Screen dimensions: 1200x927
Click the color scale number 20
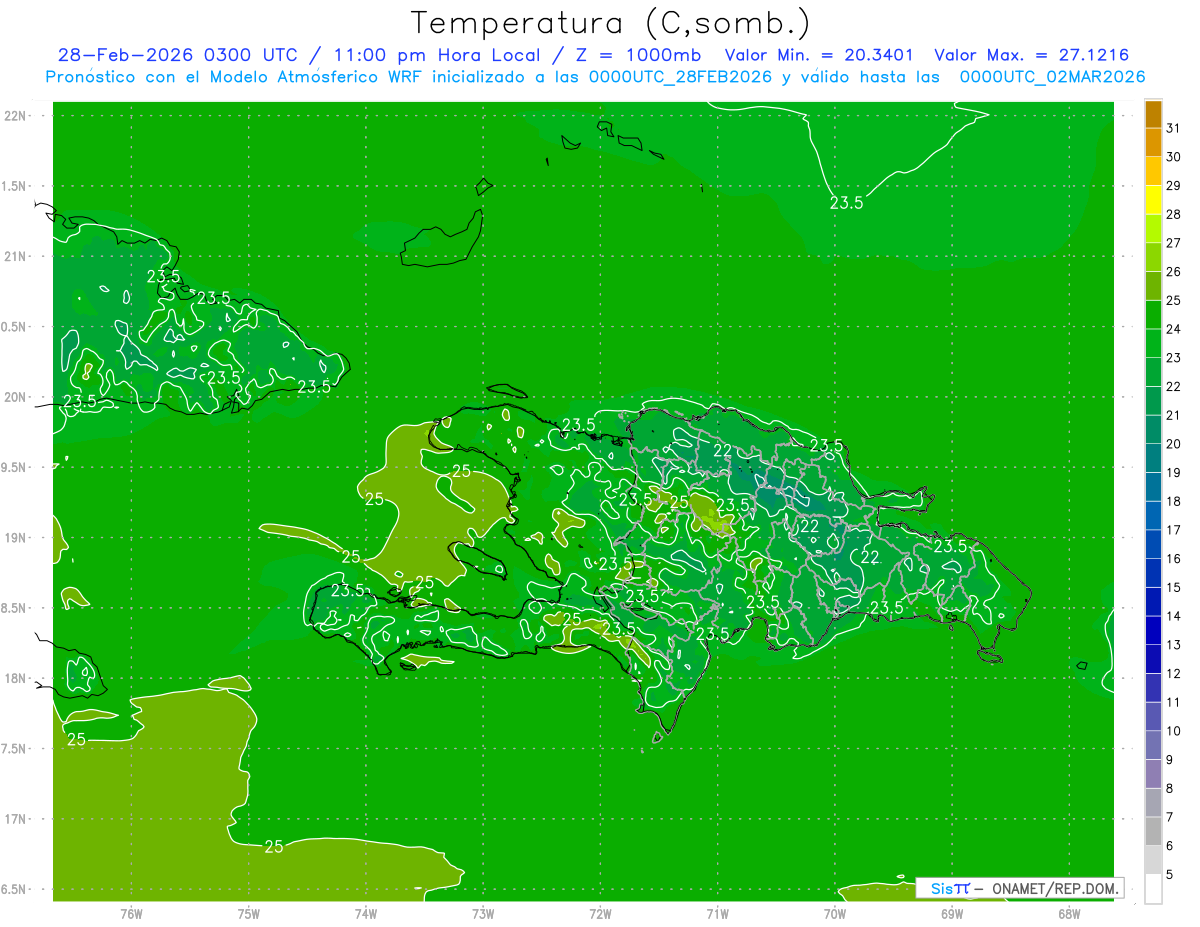[x=1173, y=444]
